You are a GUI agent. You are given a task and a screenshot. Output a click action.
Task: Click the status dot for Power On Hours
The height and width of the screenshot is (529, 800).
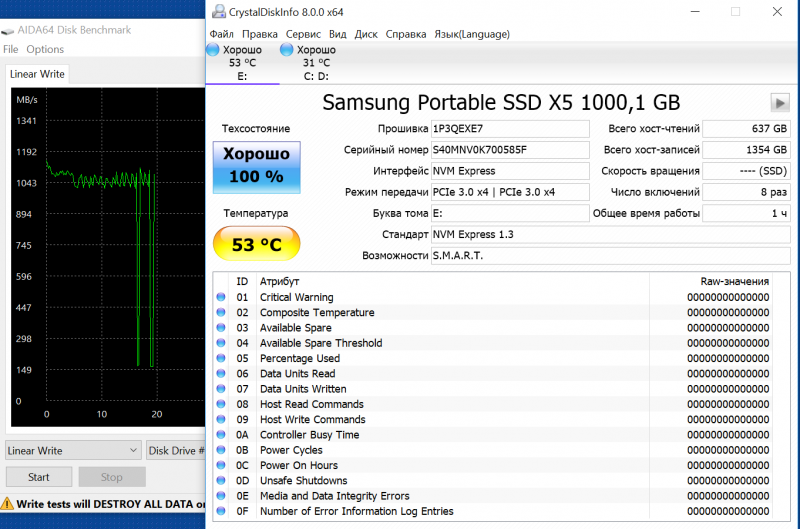[x=221, y=465]
